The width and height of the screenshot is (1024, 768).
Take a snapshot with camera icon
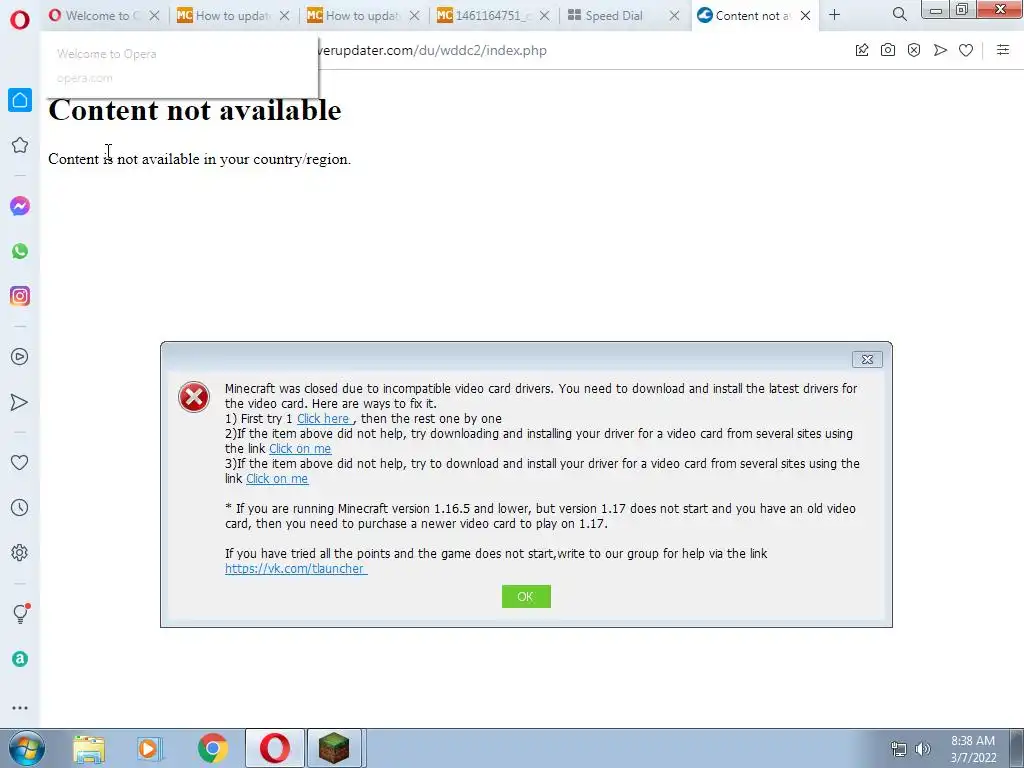pos(888,50)
